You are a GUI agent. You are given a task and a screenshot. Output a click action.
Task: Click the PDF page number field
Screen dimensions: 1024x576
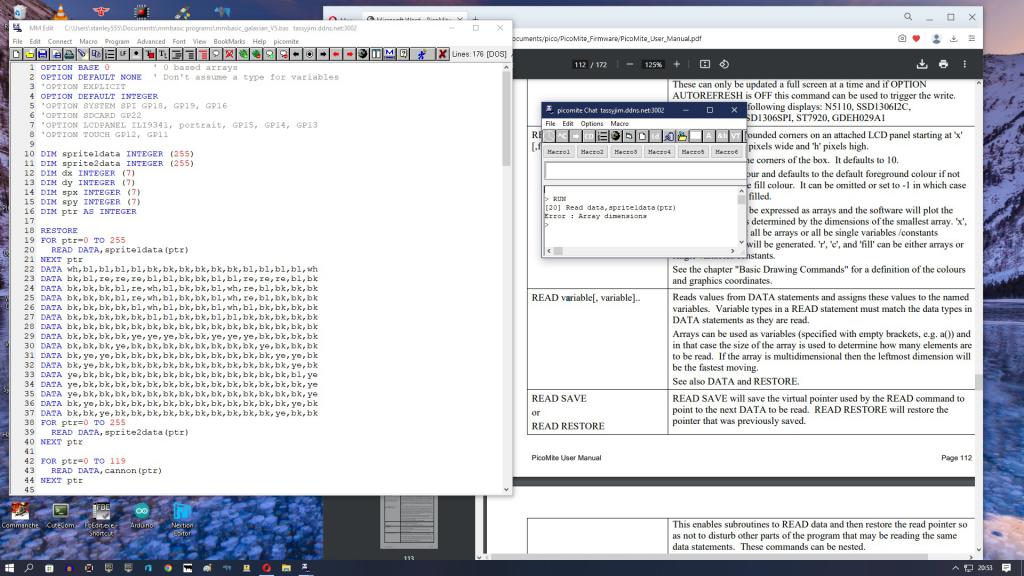[x=581, y=64]
